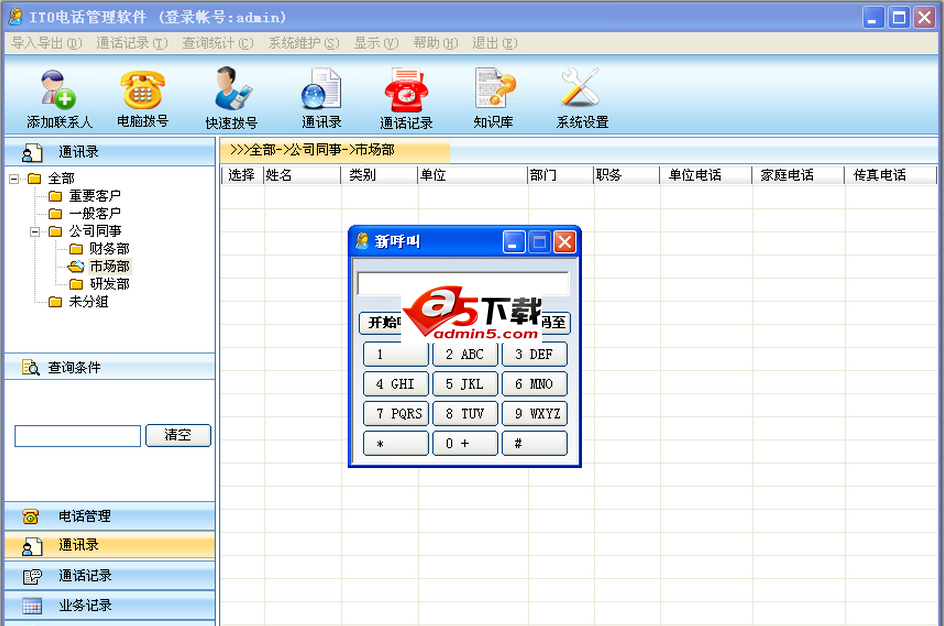Collapse the 全部 tree root node
The image size is (944, 626).
[14, 179]
